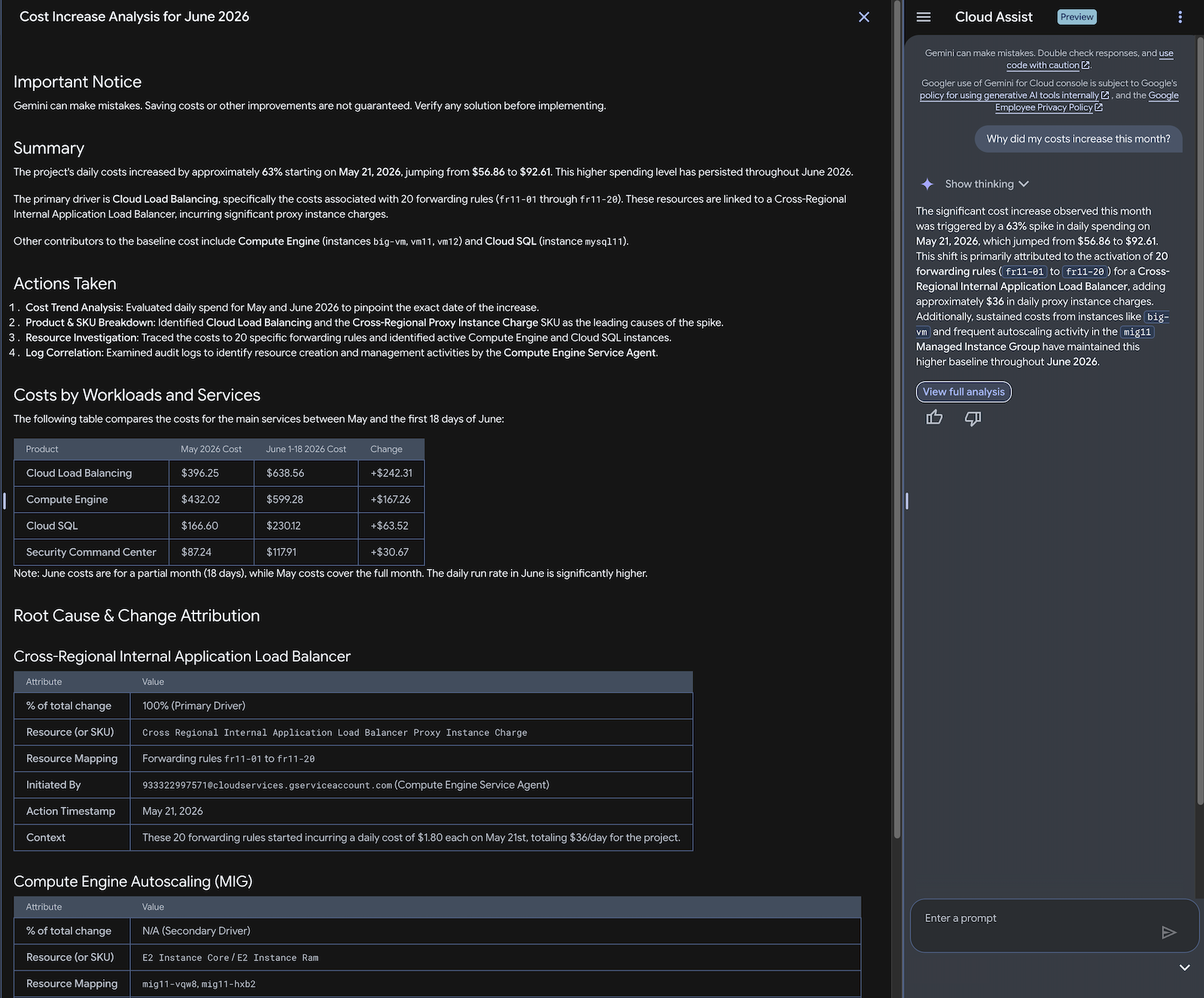Screen dimensions: 1204x998
Task: Close the Cost Increase Analysis panel
Action: pos(864,17)
